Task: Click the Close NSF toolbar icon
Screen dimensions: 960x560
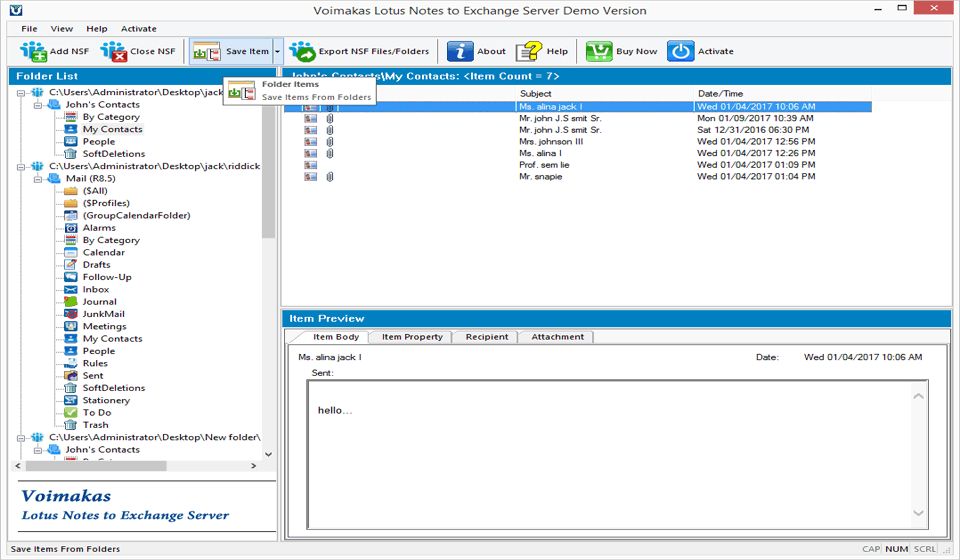Action: tap(114, 51)
